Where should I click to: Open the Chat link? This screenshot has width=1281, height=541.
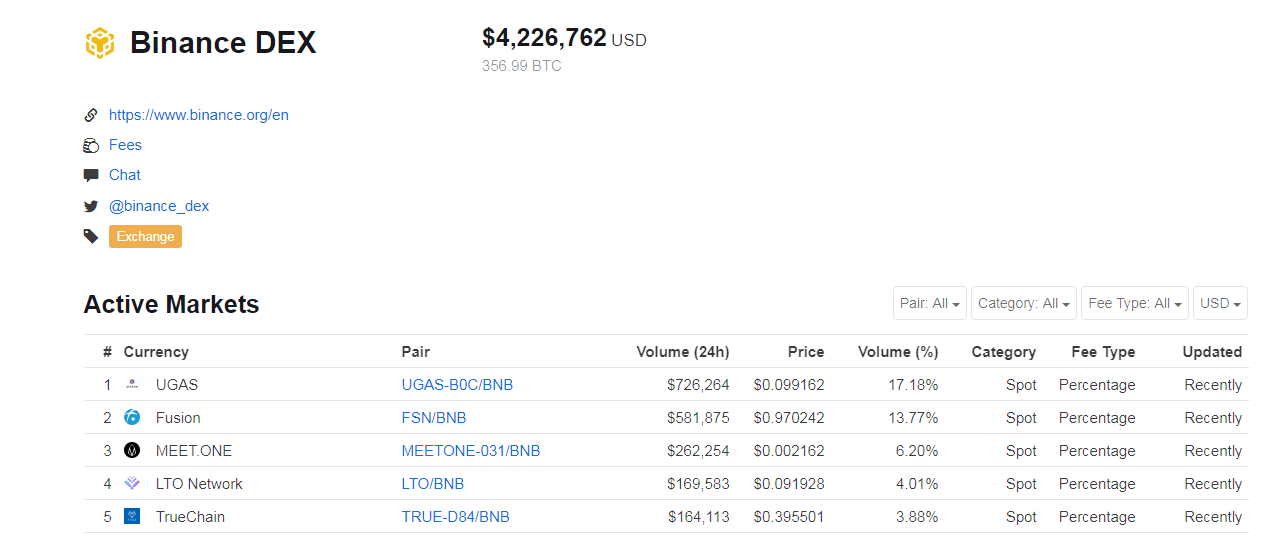(x=125, y=175)
